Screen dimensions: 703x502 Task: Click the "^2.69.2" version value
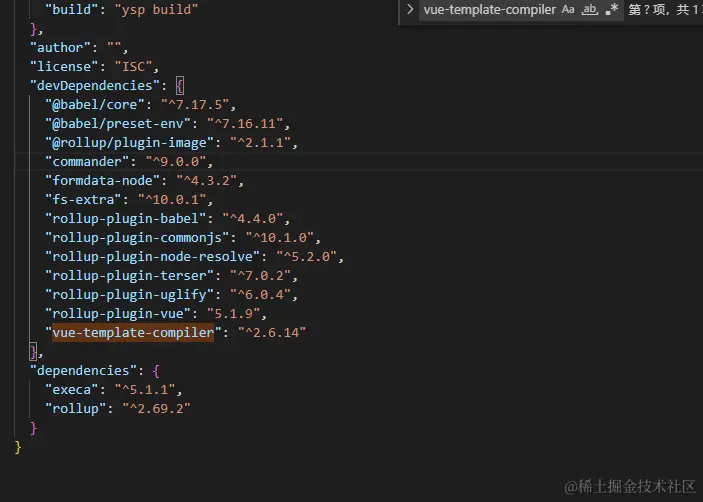(156, 409)
